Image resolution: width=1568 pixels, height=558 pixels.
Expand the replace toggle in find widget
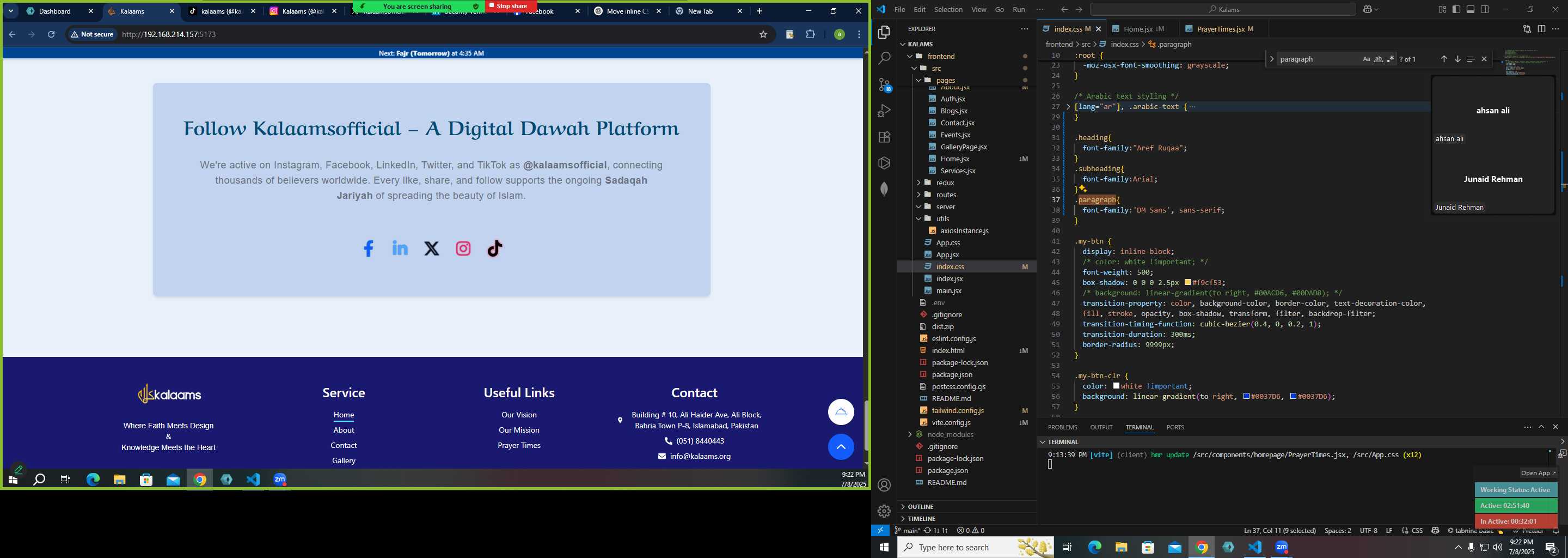pos(1272,59)
